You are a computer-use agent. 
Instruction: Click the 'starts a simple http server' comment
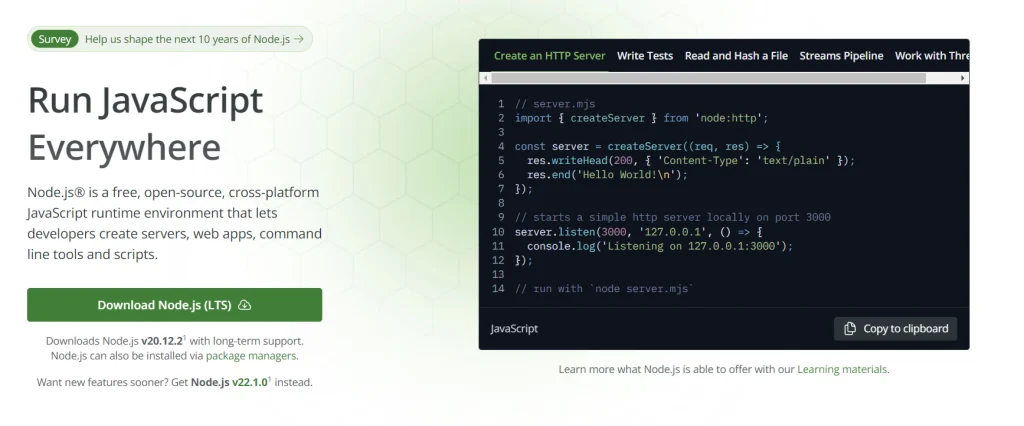click(673, 218)
